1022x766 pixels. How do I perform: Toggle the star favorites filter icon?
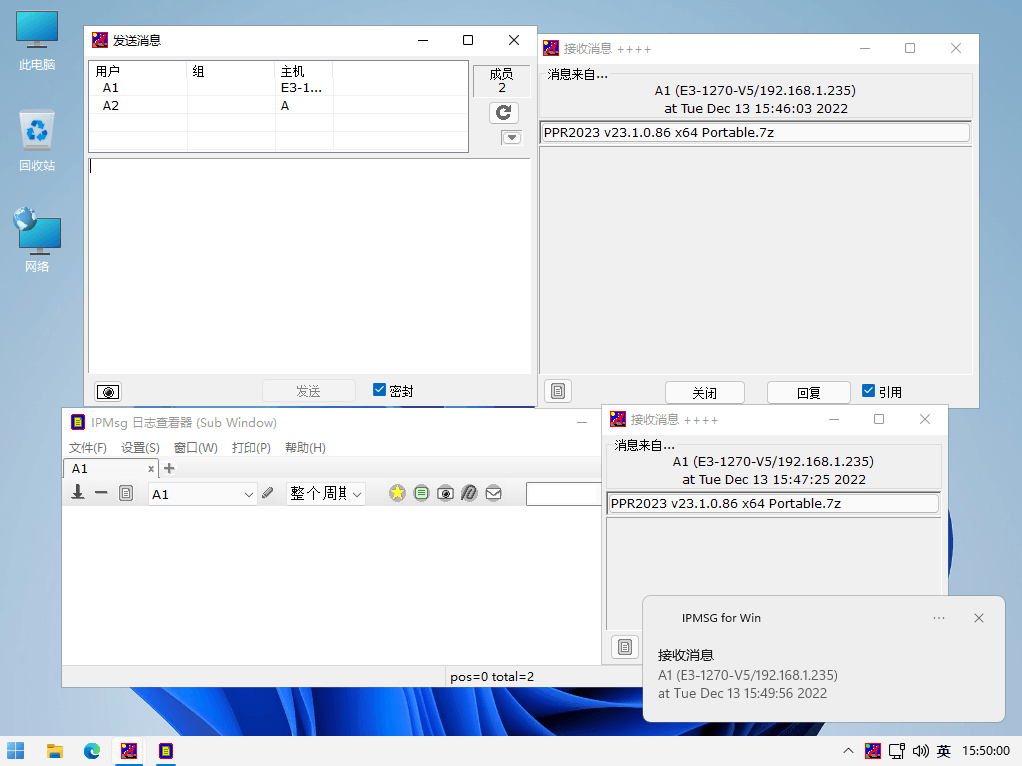(x=397, y=493)
